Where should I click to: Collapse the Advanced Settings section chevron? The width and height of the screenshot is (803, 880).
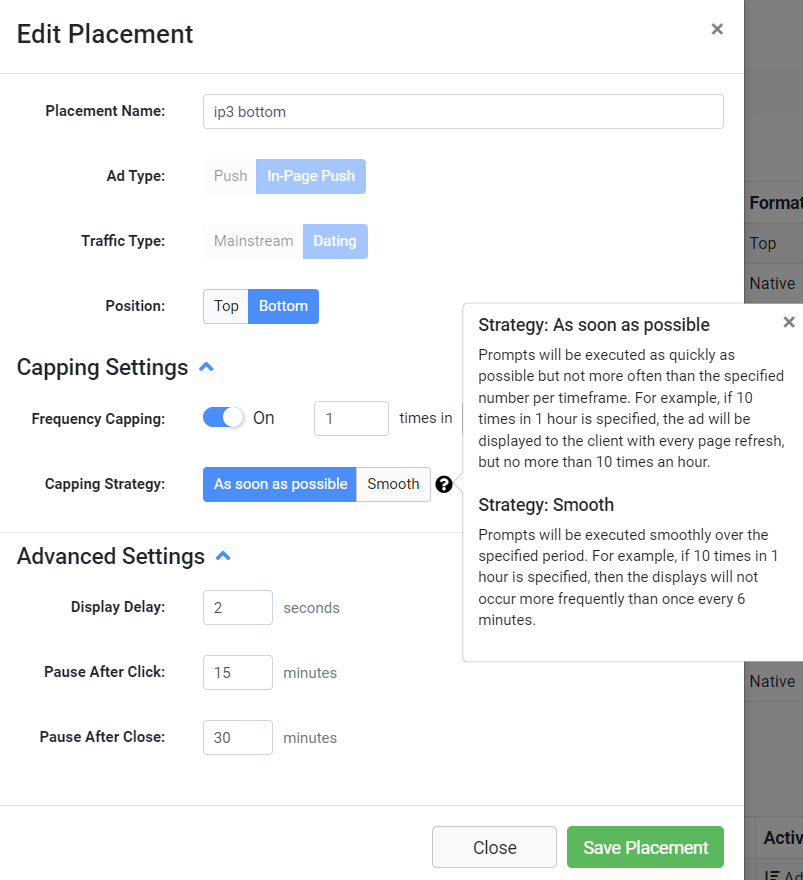[224, 556]
